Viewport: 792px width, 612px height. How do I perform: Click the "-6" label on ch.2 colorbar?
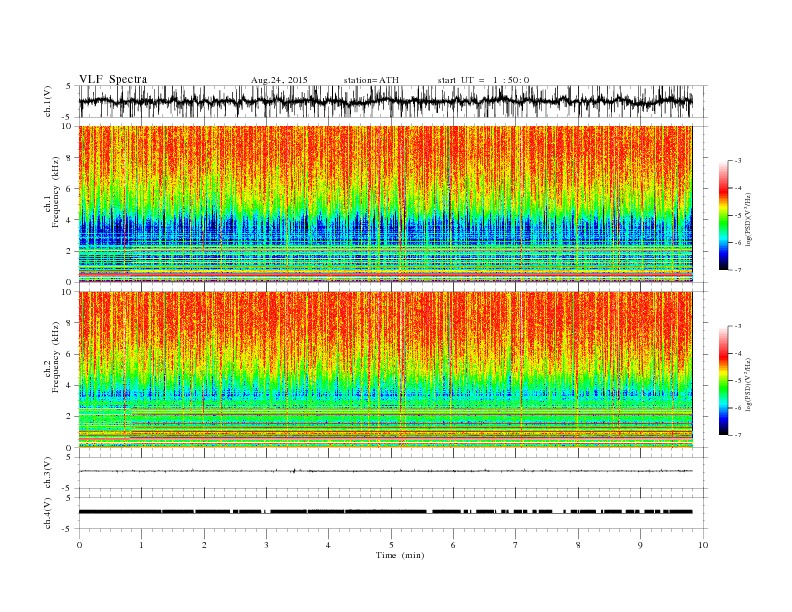tap(737, 408)
